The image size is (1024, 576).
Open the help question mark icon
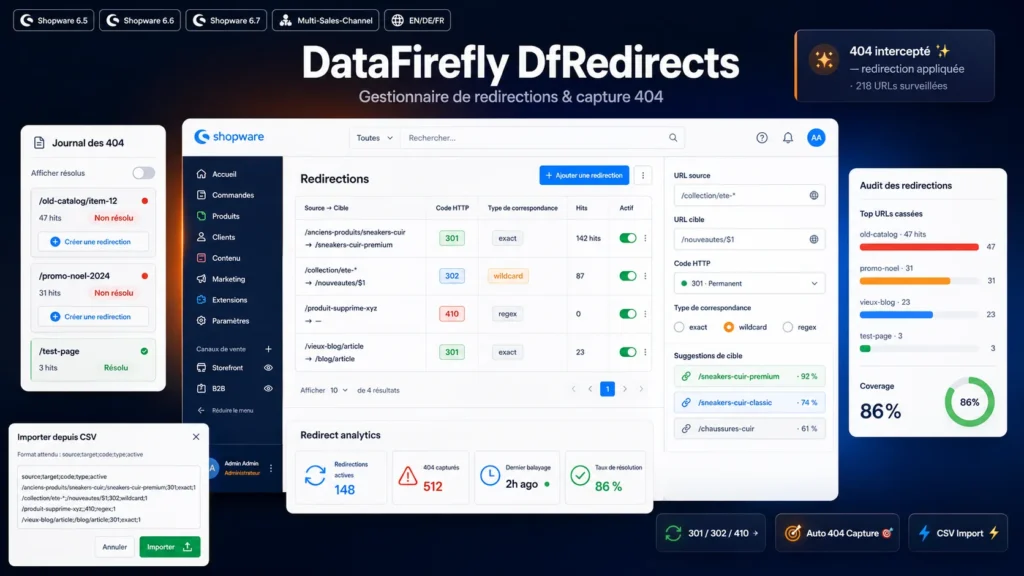[761, 138]
